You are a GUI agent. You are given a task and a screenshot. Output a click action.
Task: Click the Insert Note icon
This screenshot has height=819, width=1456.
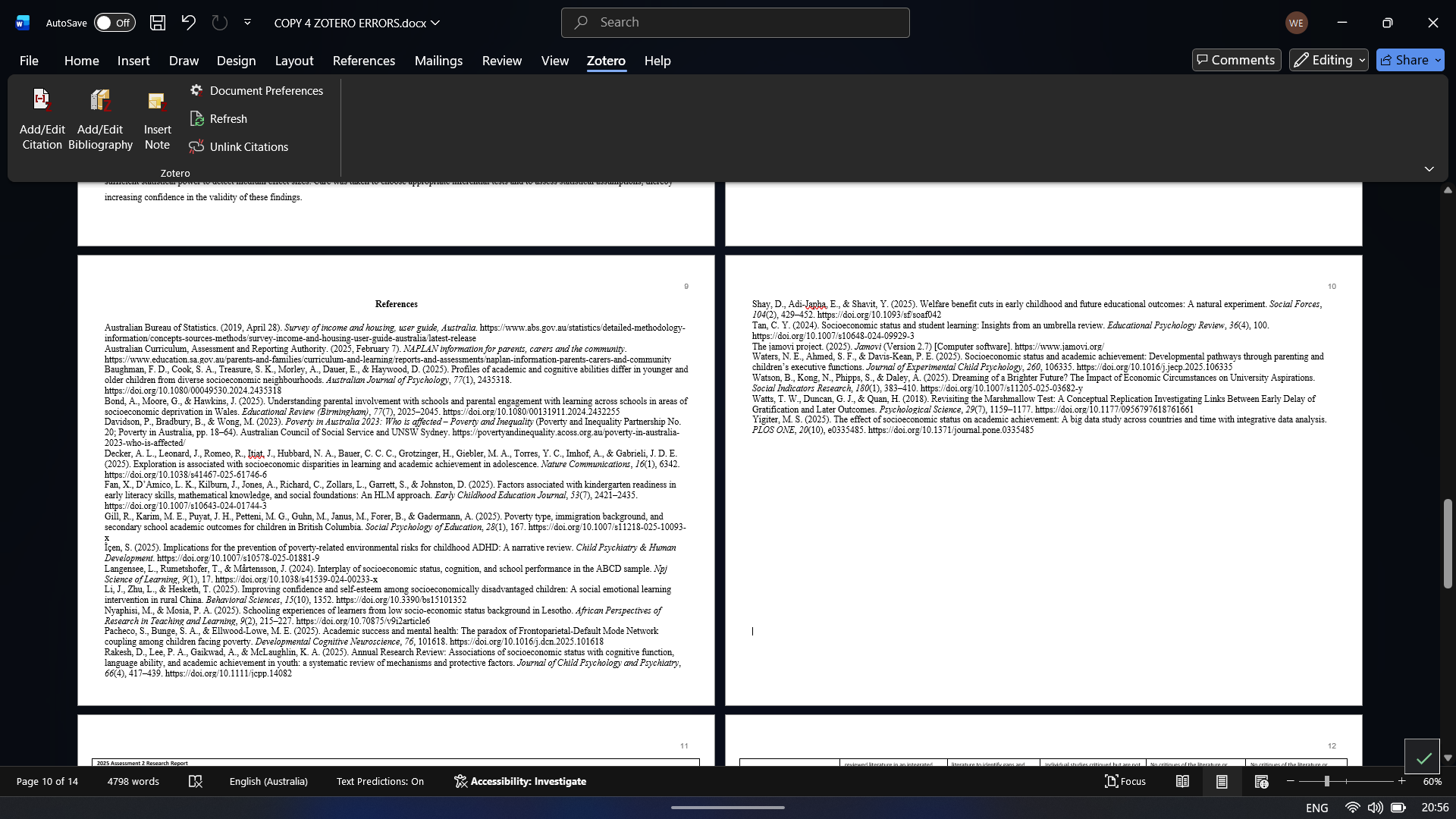point(157,100)
